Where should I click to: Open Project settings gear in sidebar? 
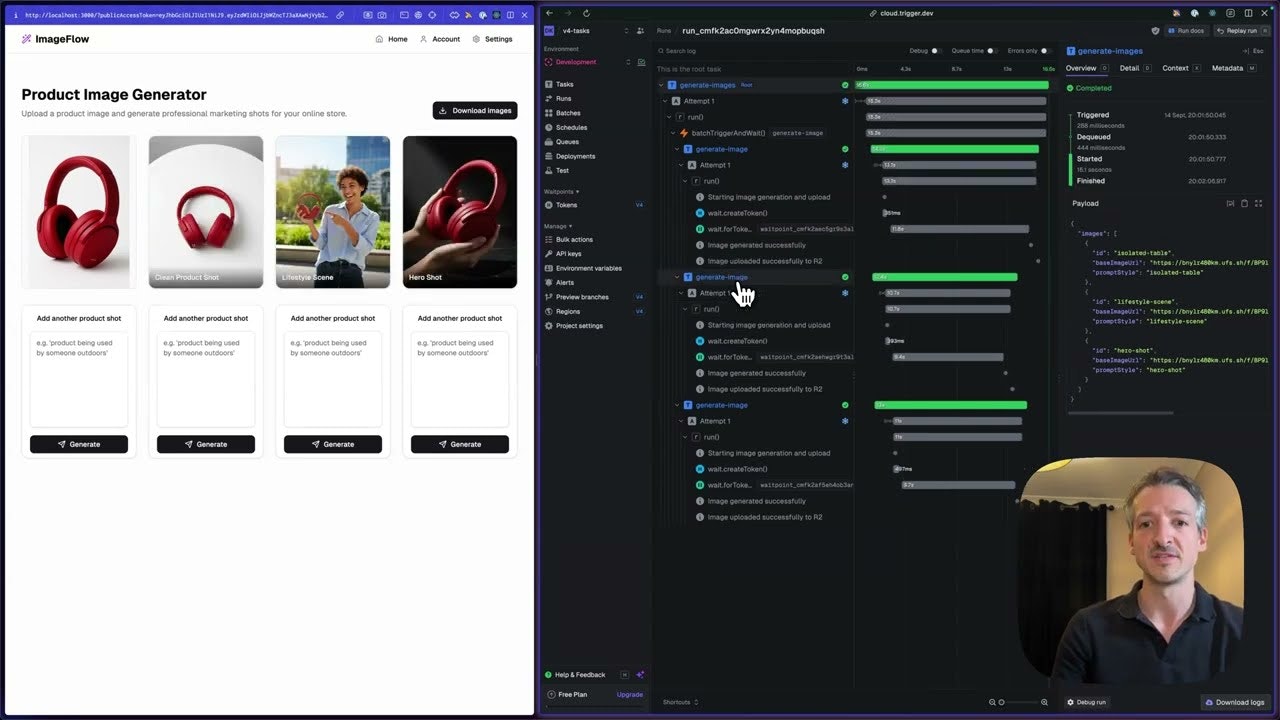549,326
